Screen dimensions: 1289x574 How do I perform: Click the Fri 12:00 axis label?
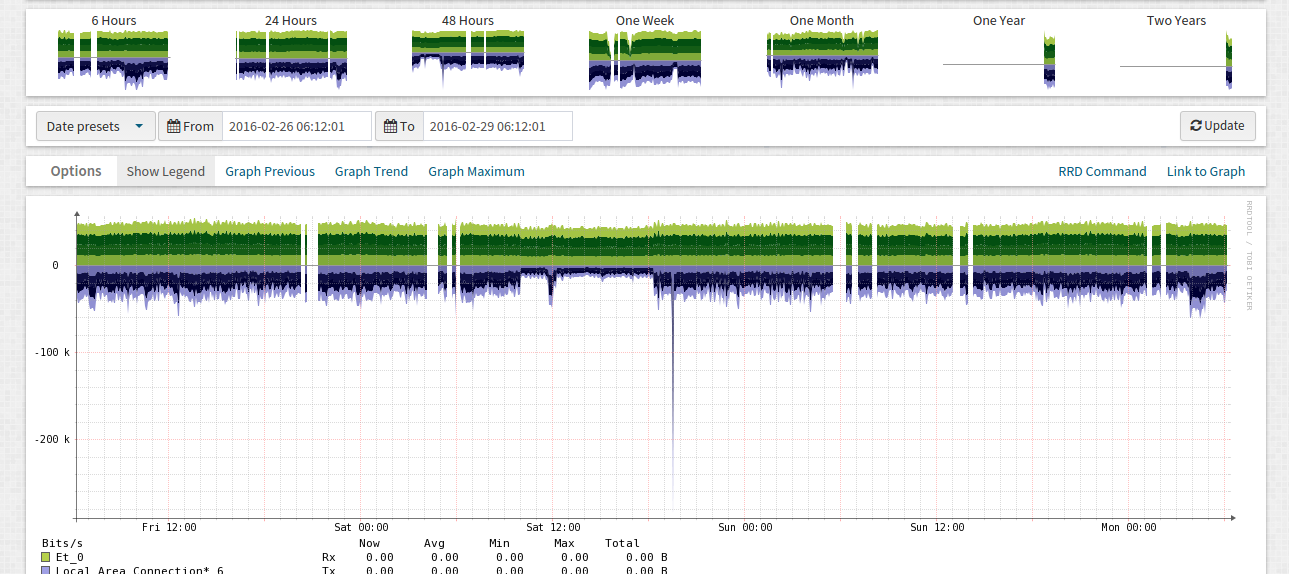click(x=169, y=527)
